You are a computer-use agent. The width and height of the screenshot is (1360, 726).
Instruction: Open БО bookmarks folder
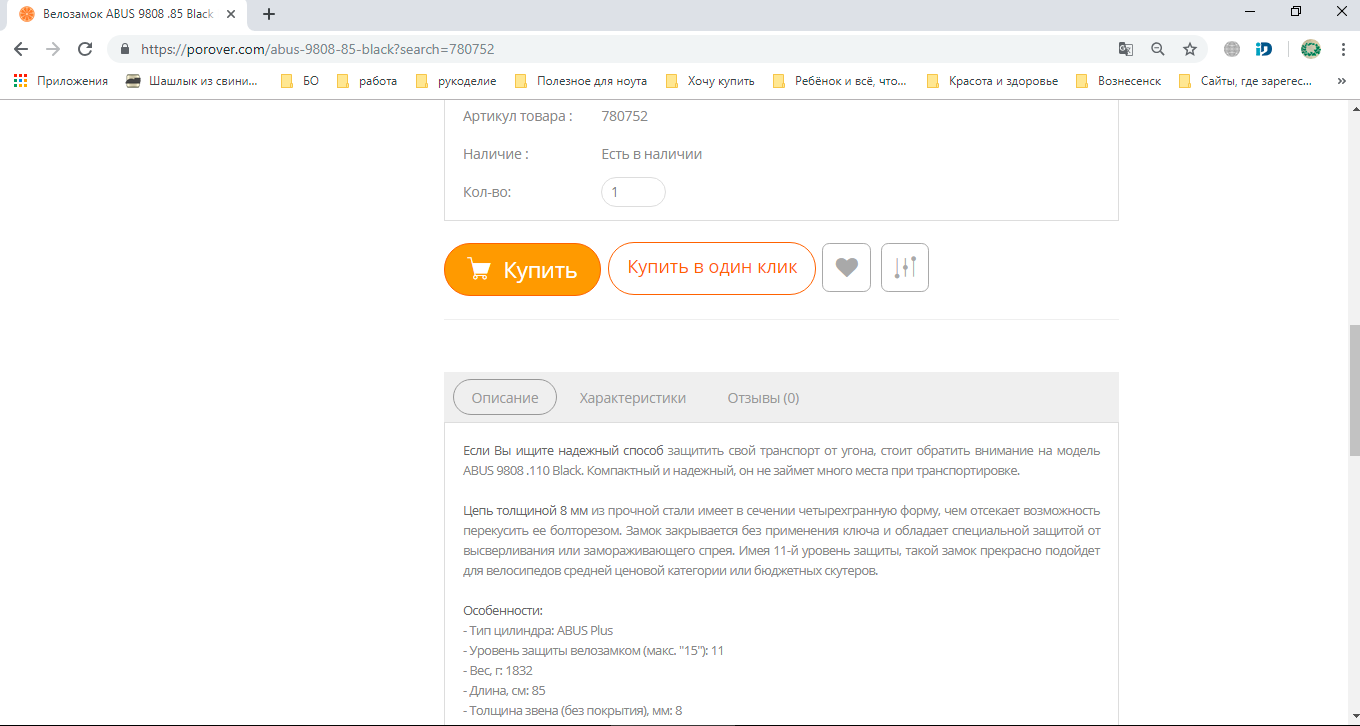click(x=300, y=81)
